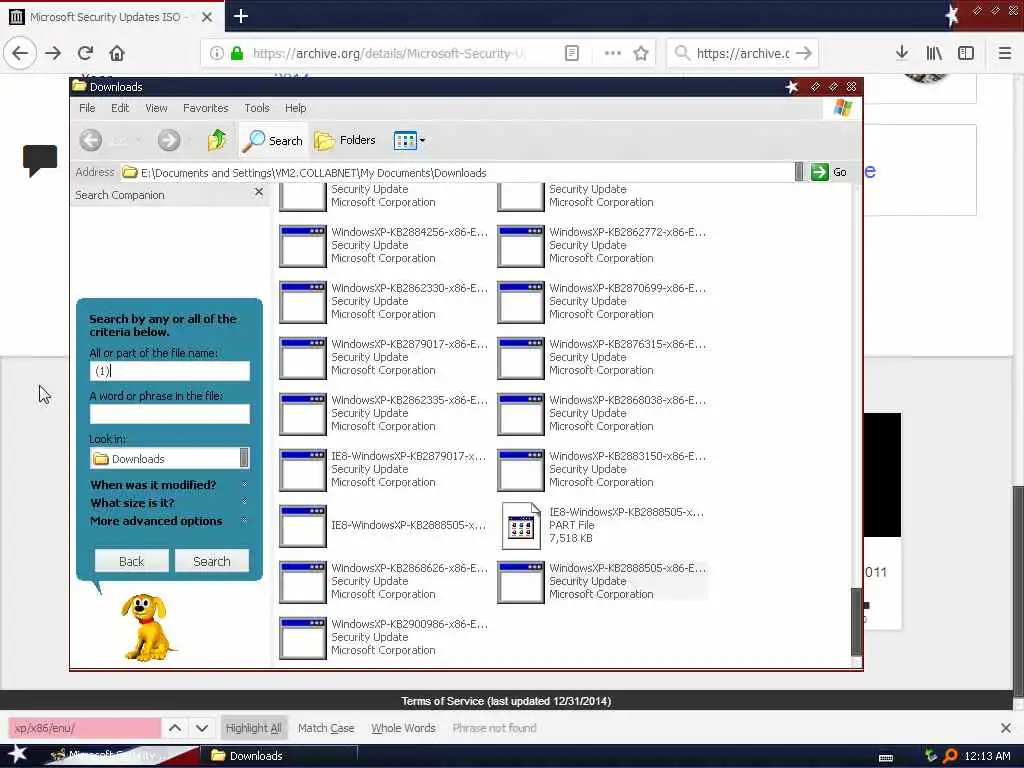Click the Rover search dog
This screenshot has width=1024, height=768.
(x=147, y=627)
